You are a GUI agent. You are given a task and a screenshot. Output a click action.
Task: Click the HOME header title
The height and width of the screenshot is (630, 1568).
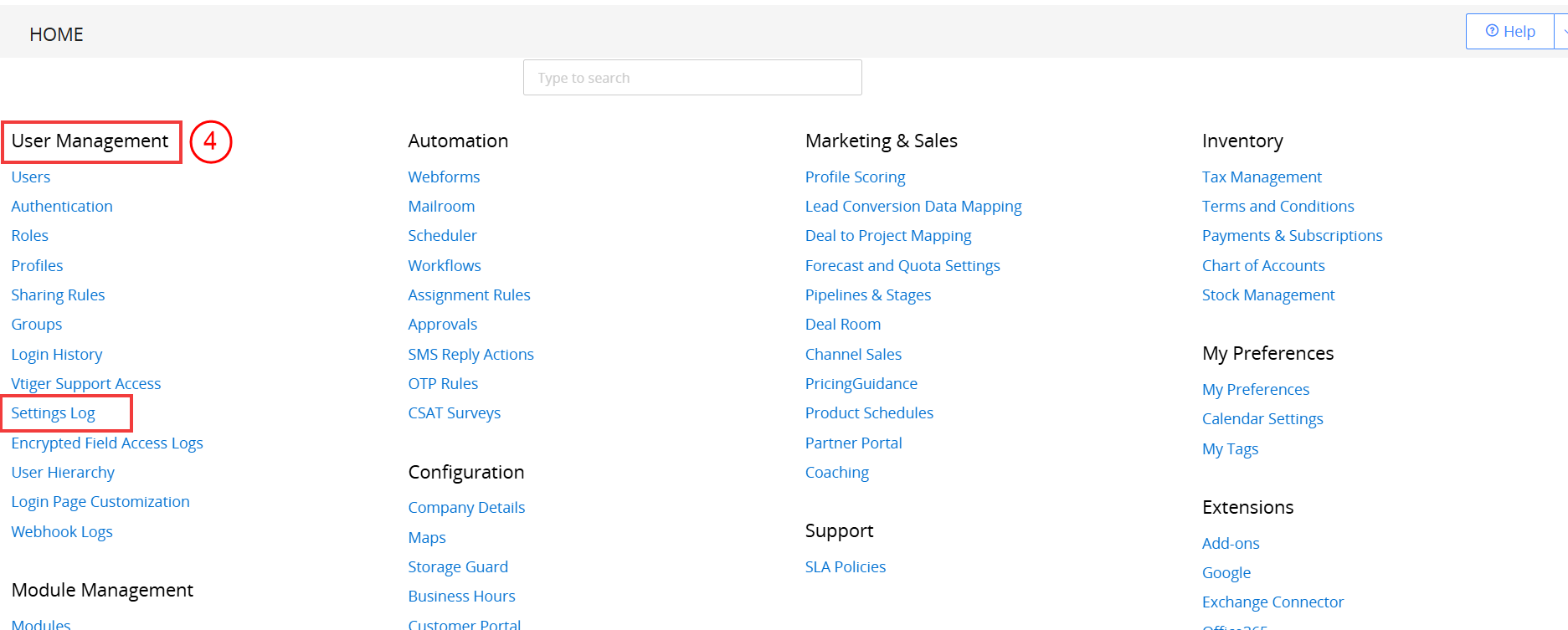tap(56, 34)
